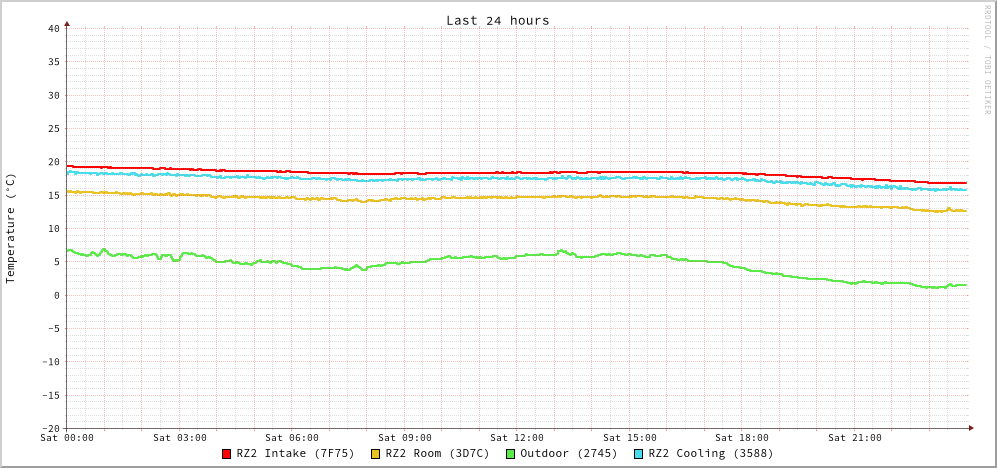Click the Sat 06:00 time axis label

[292, 438]
